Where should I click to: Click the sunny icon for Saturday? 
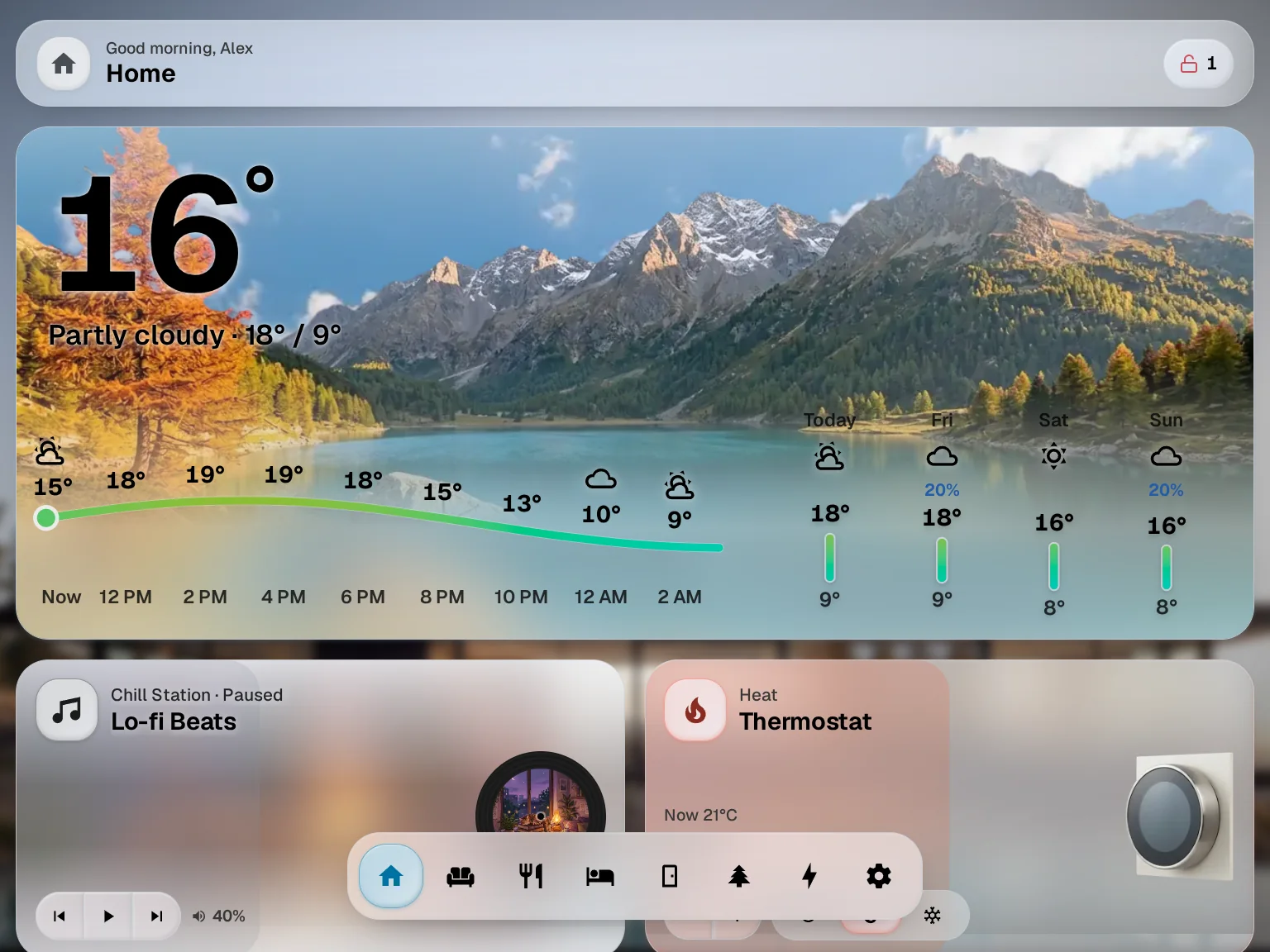[1053, 456]
